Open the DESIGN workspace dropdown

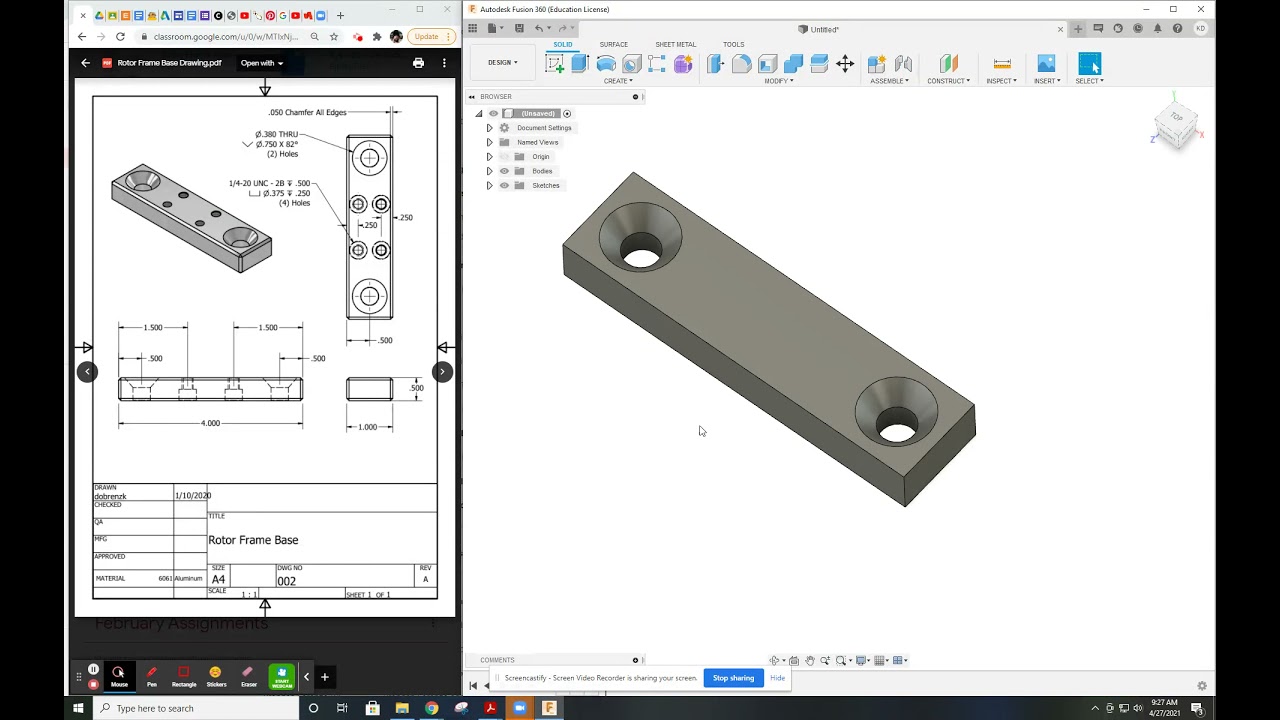[503, 62]
